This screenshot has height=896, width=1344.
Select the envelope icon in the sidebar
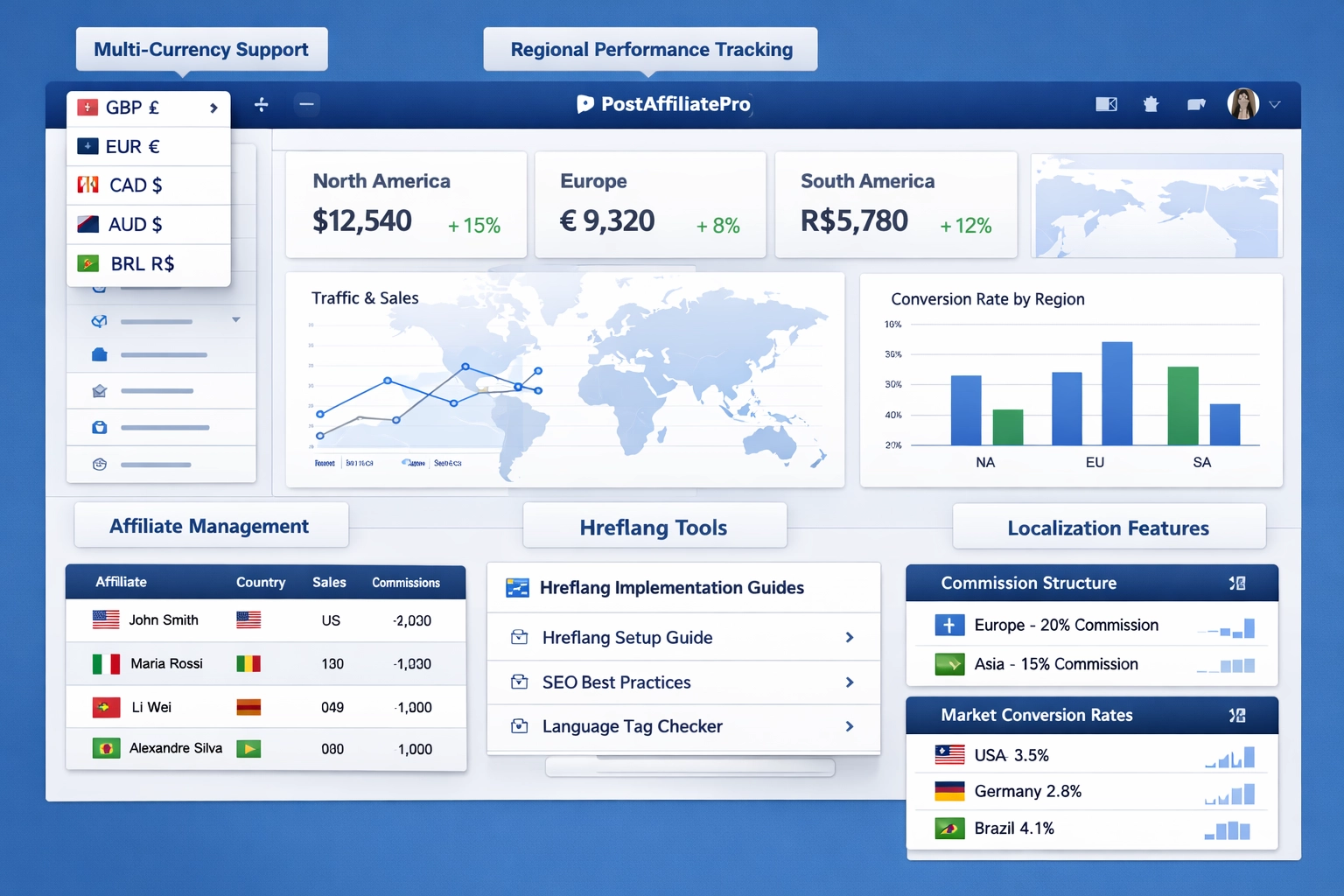click(99, 390)
